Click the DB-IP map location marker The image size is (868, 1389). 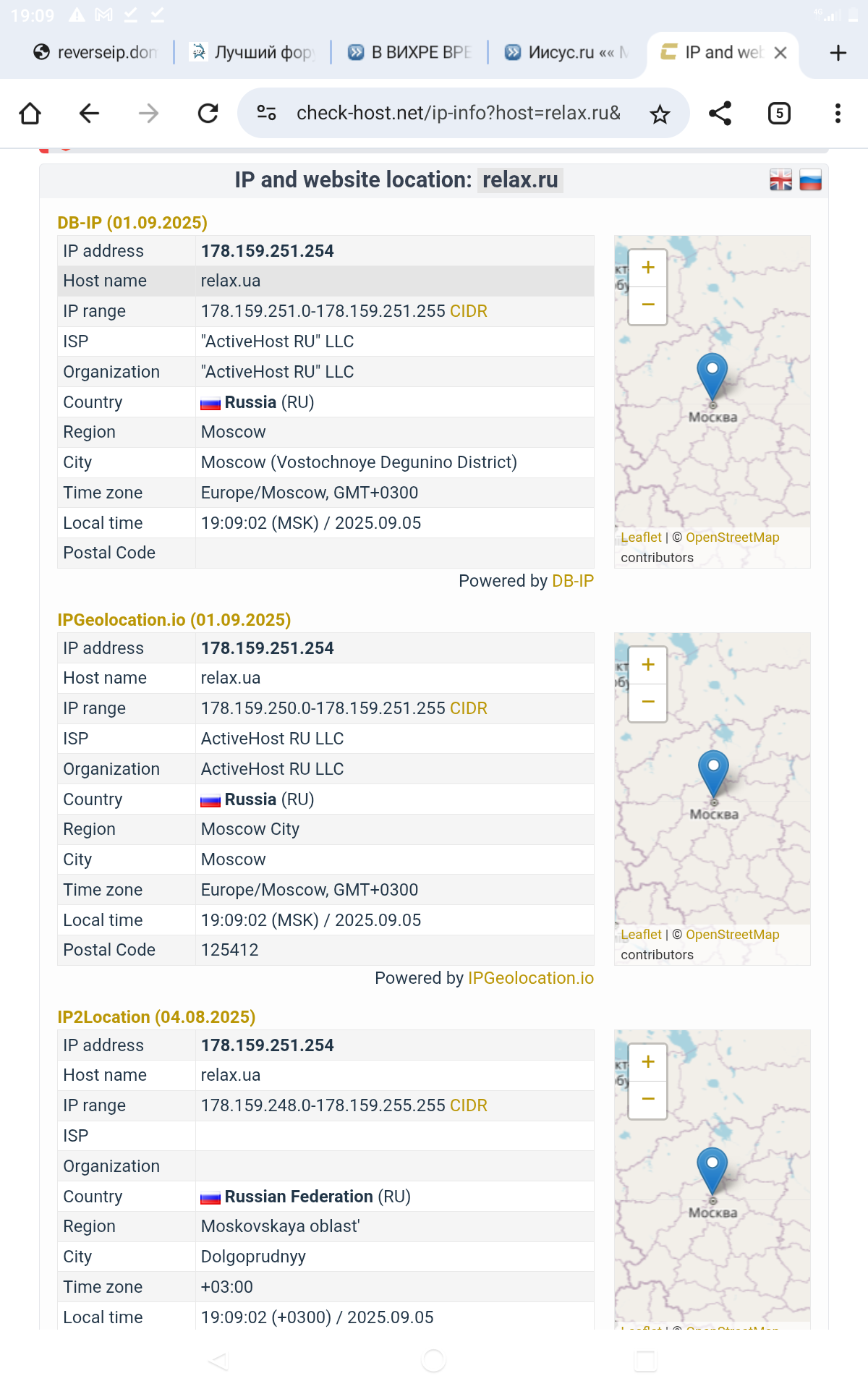(712, 378)
